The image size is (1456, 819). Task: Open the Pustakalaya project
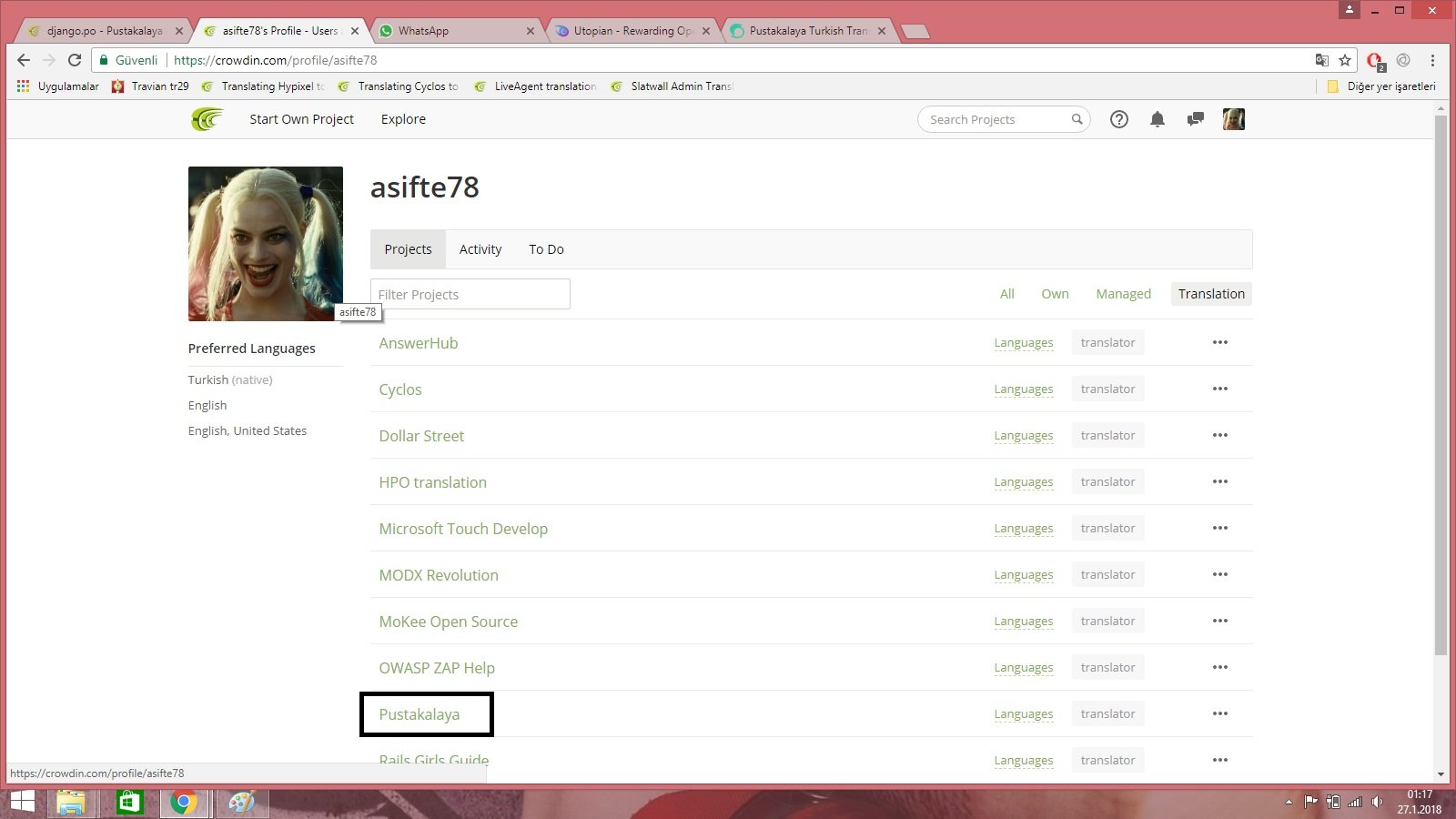420,714
